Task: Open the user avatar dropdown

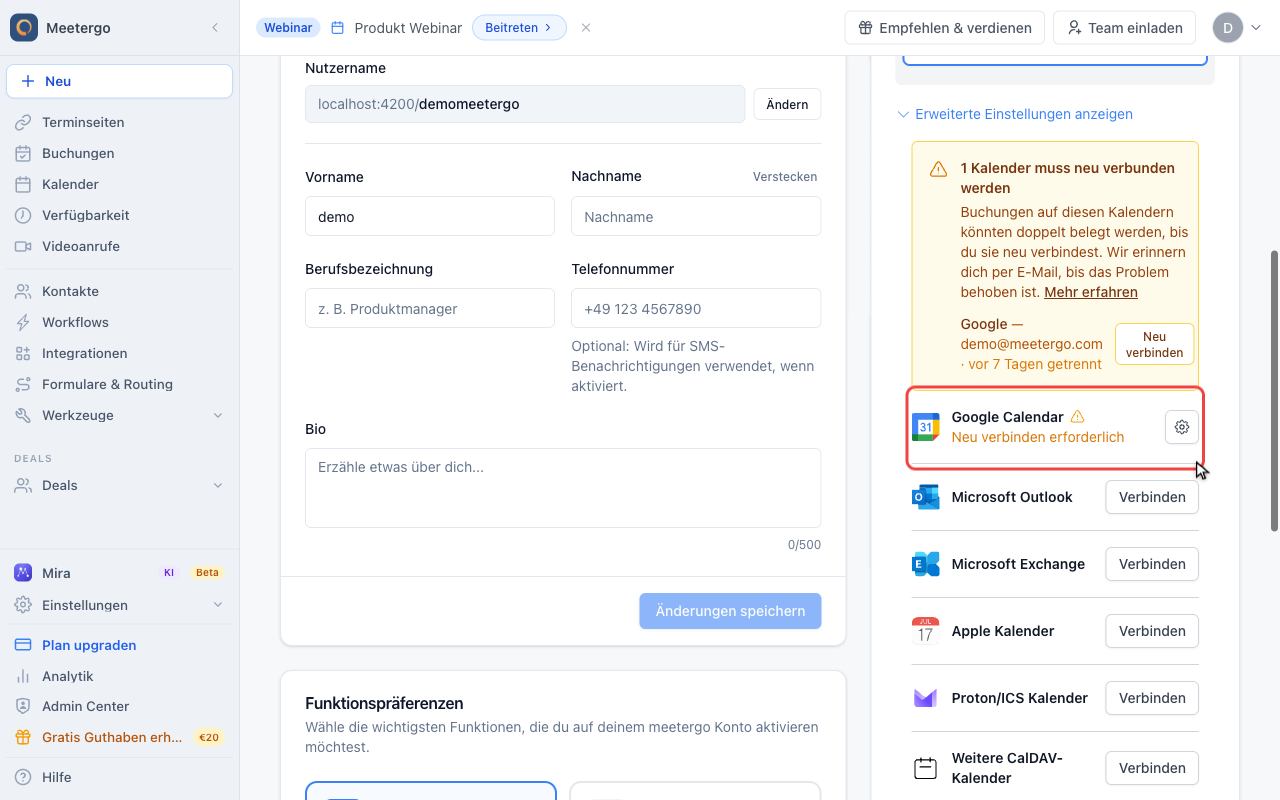Action: click(1238, 28)
